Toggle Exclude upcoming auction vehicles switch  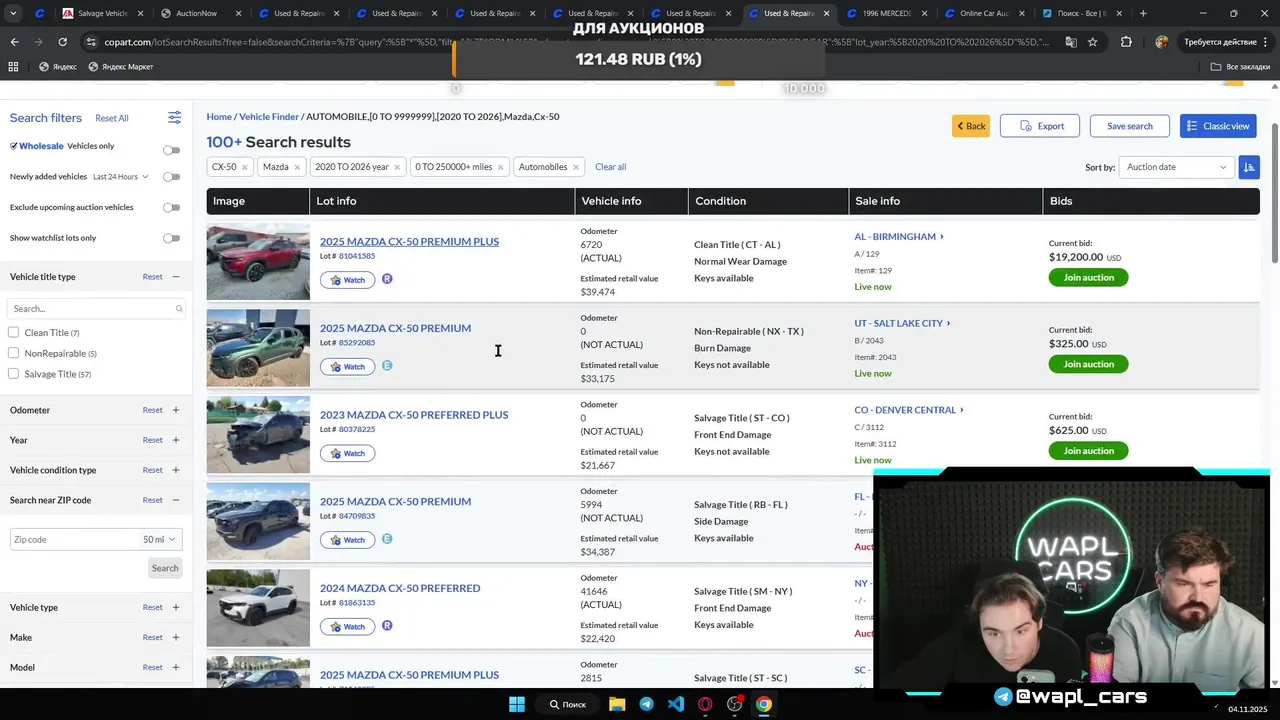tap(172, 207)
